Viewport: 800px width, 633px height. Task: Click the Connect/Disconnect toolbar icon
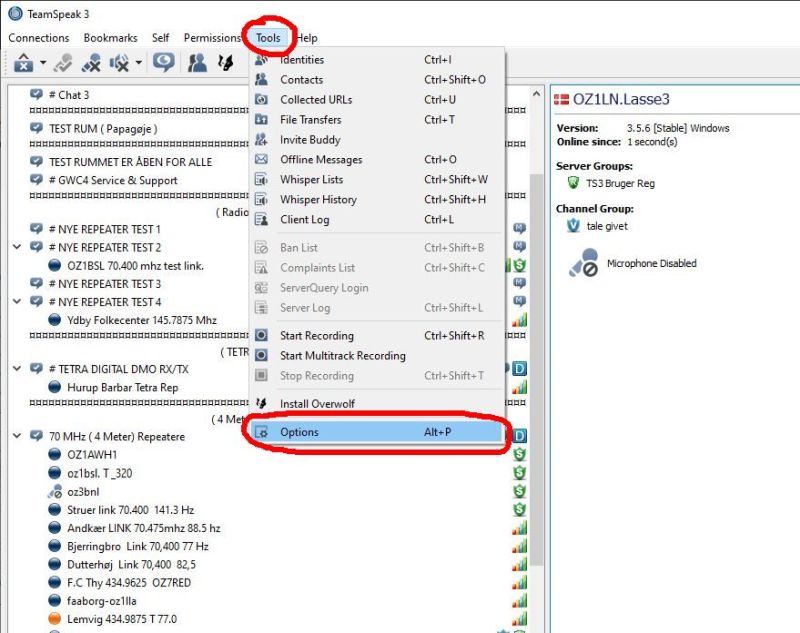[x=23, y=63]
